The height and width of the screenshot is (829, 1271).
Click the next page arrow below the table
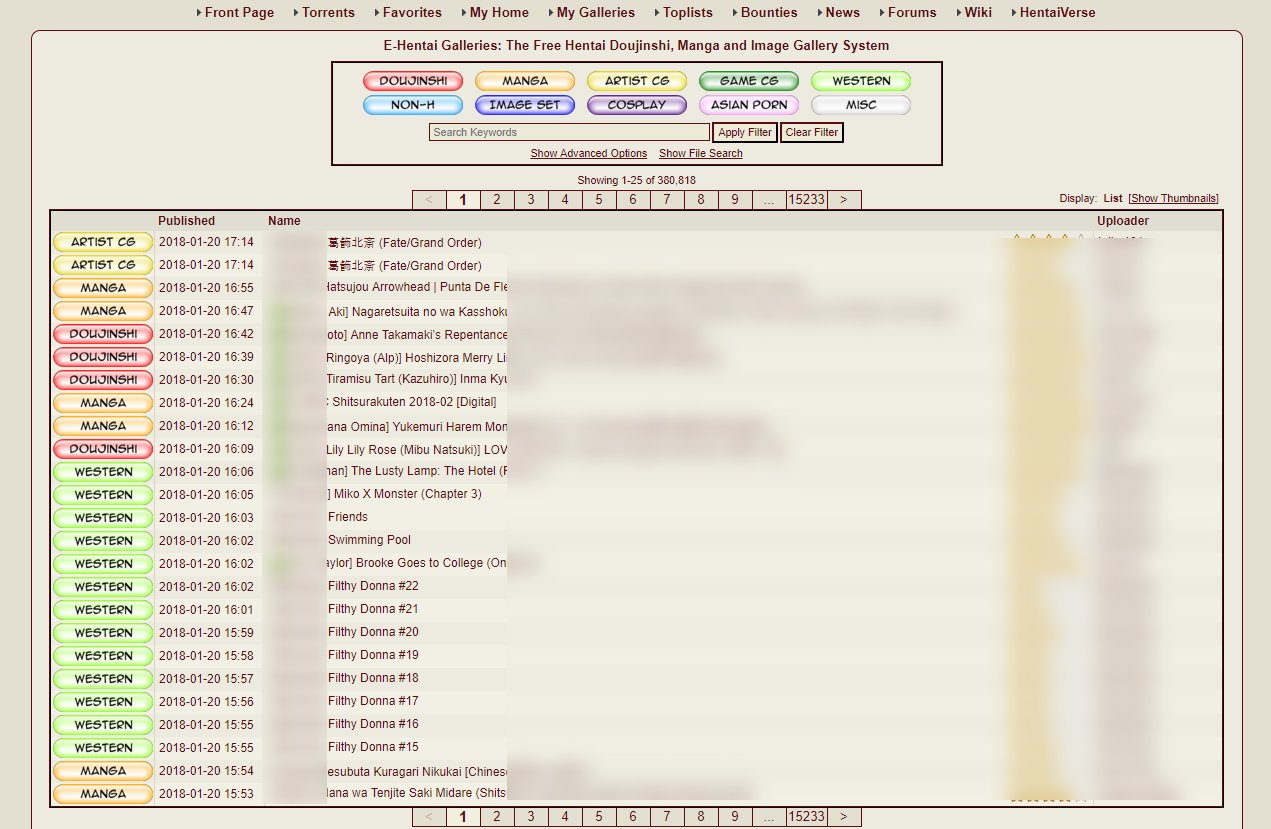(844, 817)
